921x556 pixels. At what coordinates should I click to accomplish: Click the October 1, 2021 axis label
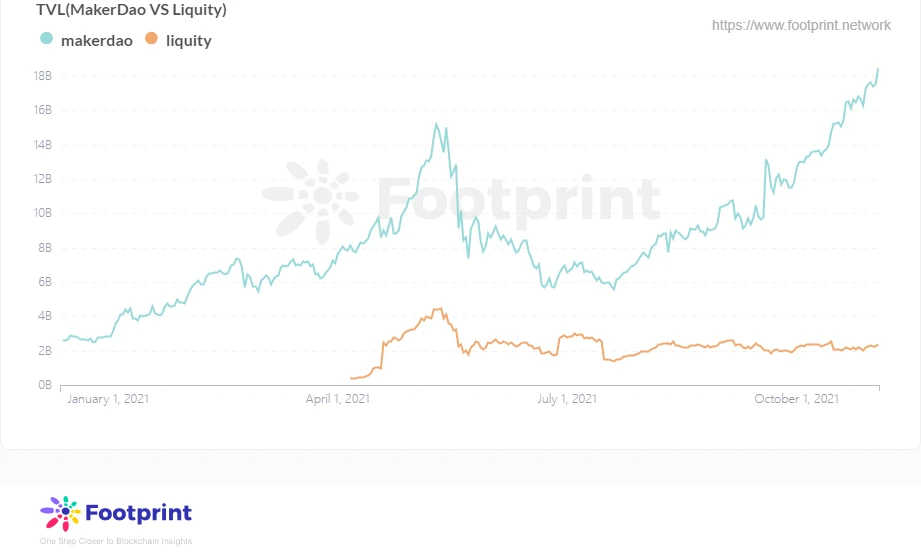coord(796,399)
